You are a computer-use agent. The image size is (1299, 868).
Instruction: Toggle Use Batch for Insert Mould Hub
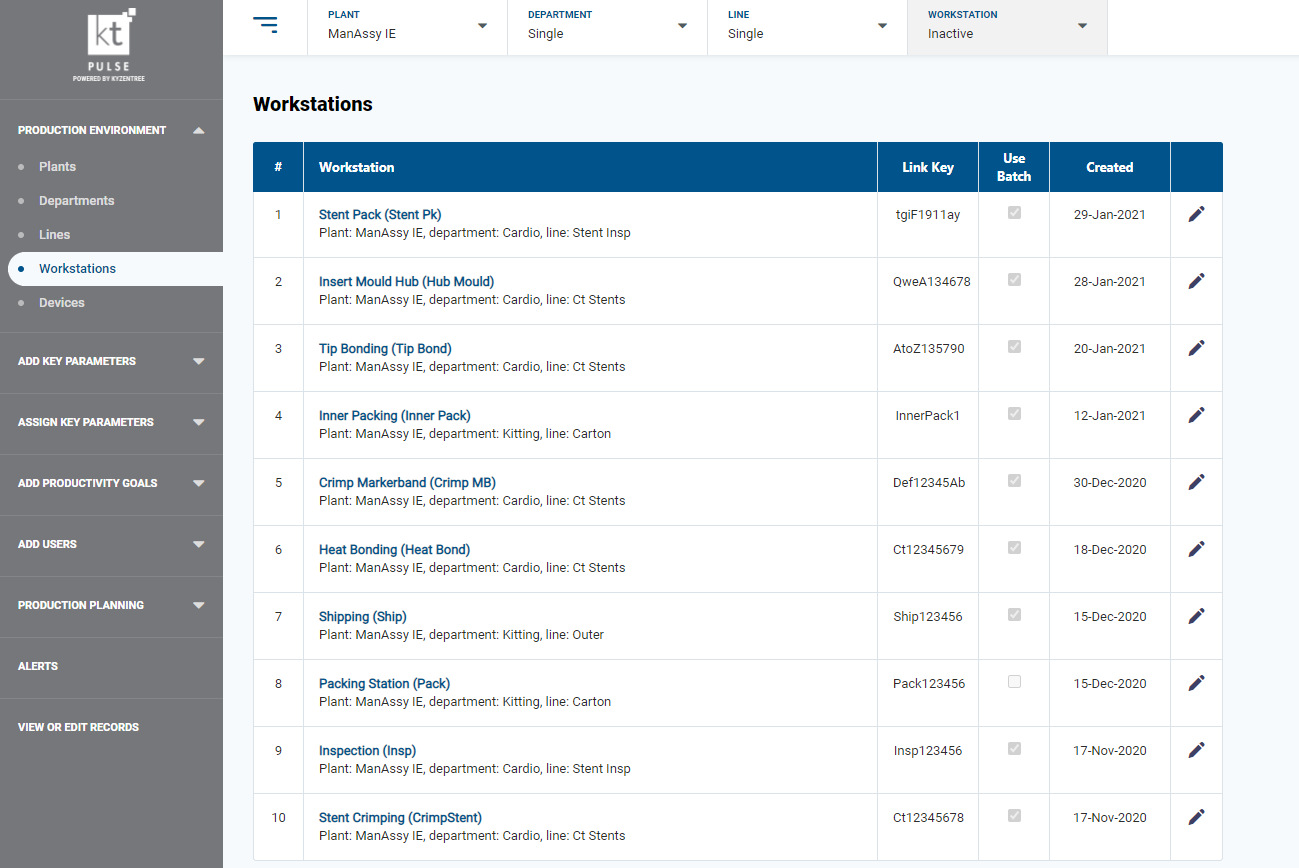pyautogui.click(x=1014, y=280)
